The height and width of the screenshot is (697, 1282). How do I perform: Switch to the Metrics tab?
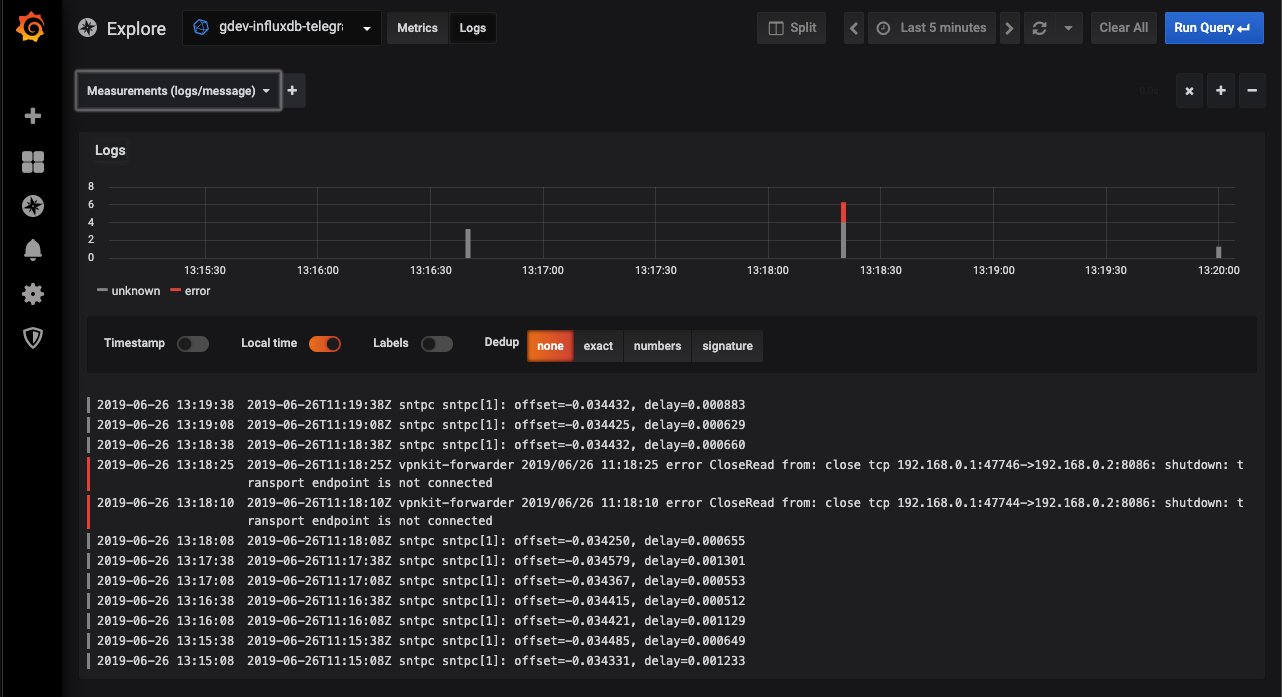(417, 28)
